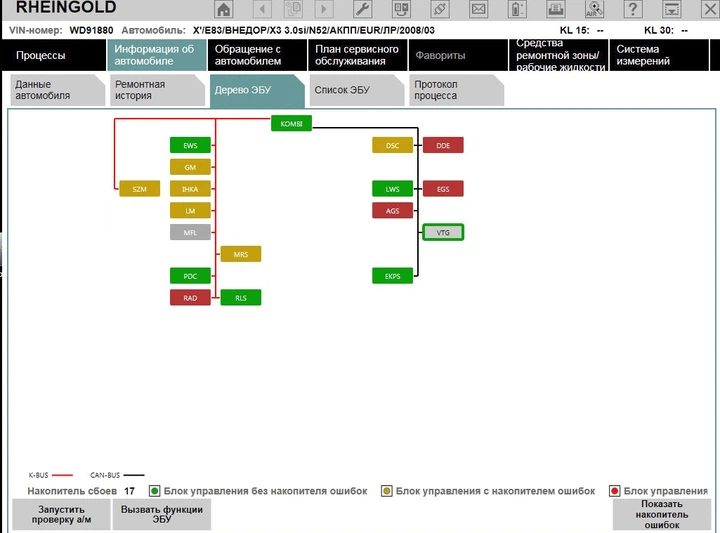
Task: Select the EKPS control unit node
Action: pos(392,276)
